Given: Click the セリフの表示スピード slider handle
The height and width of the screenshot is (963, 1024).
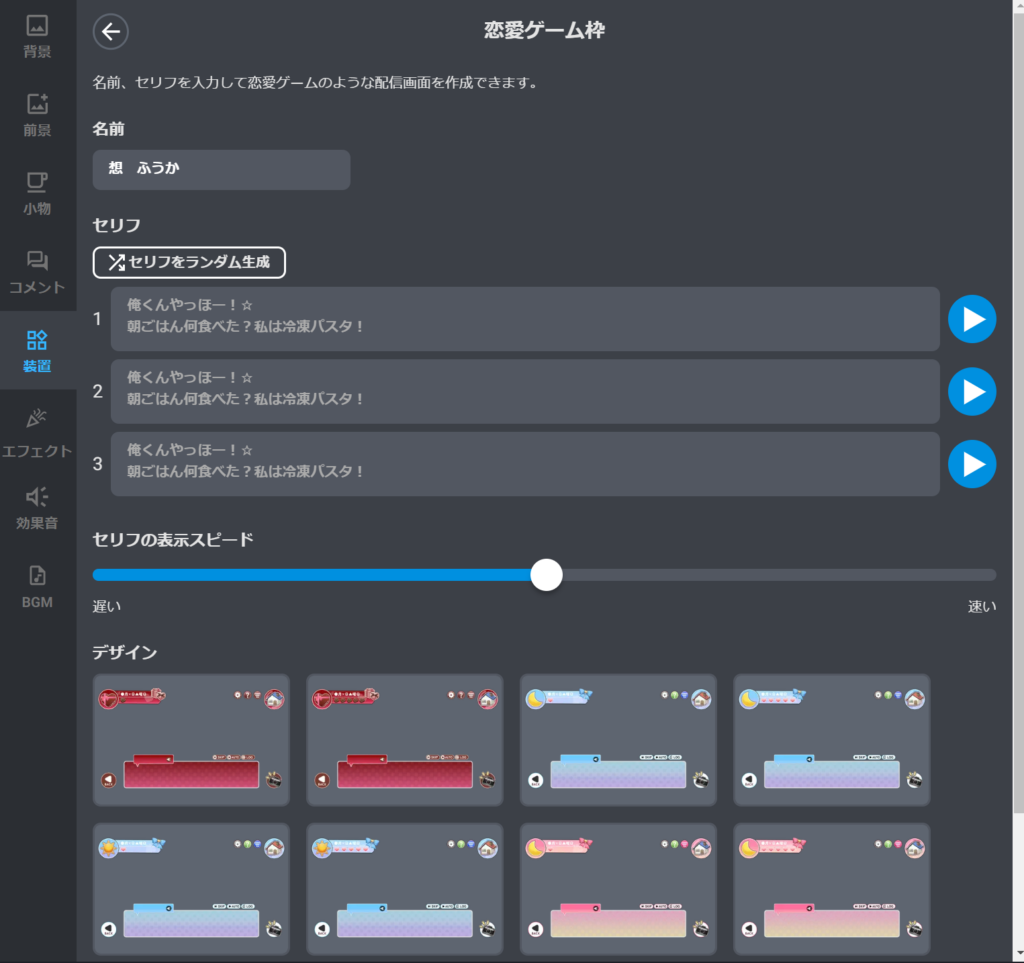Looking at the screenshot, I should (546, 575).
